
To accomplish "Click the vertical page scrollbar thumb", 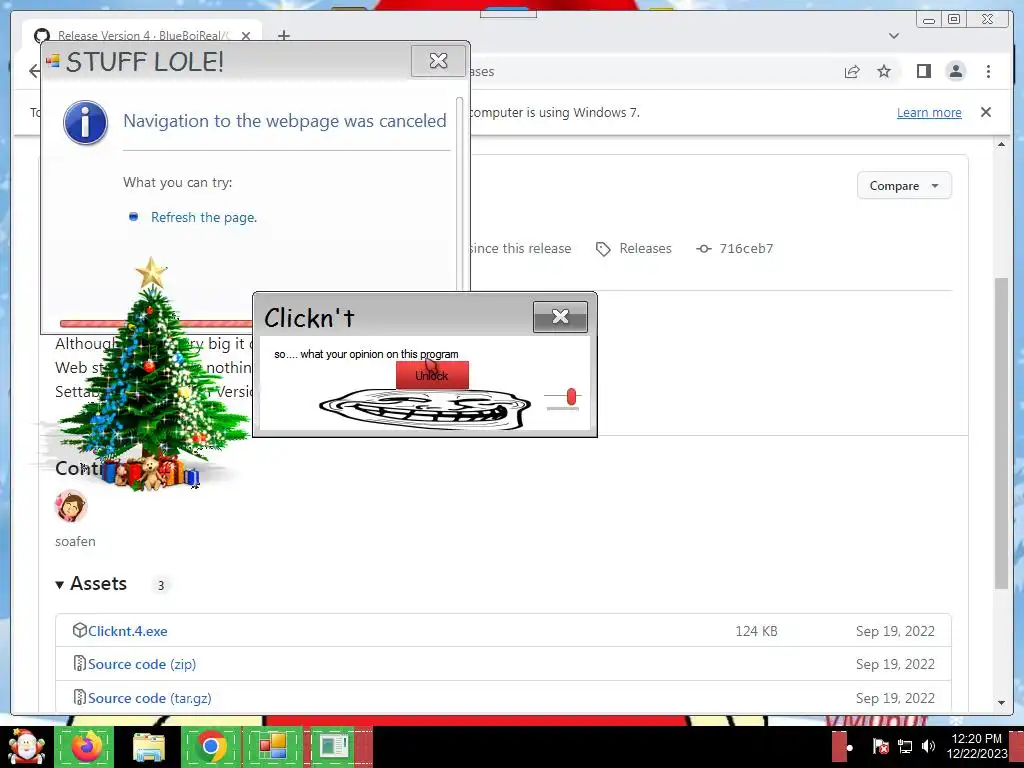I will [1001, 434].
